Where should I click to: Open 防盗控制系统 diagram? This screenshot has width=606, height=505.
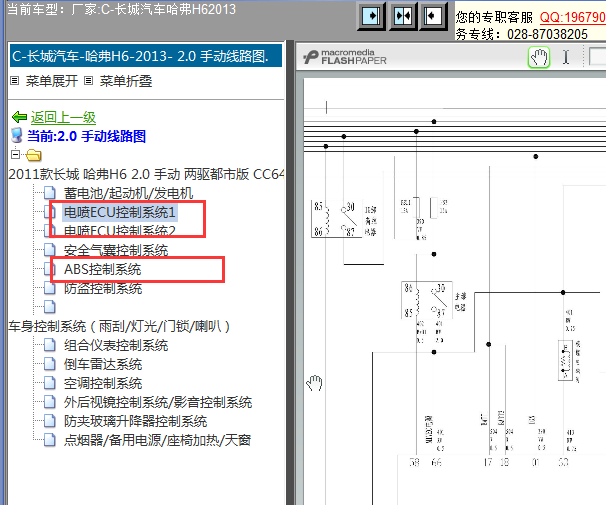point(103,288)
